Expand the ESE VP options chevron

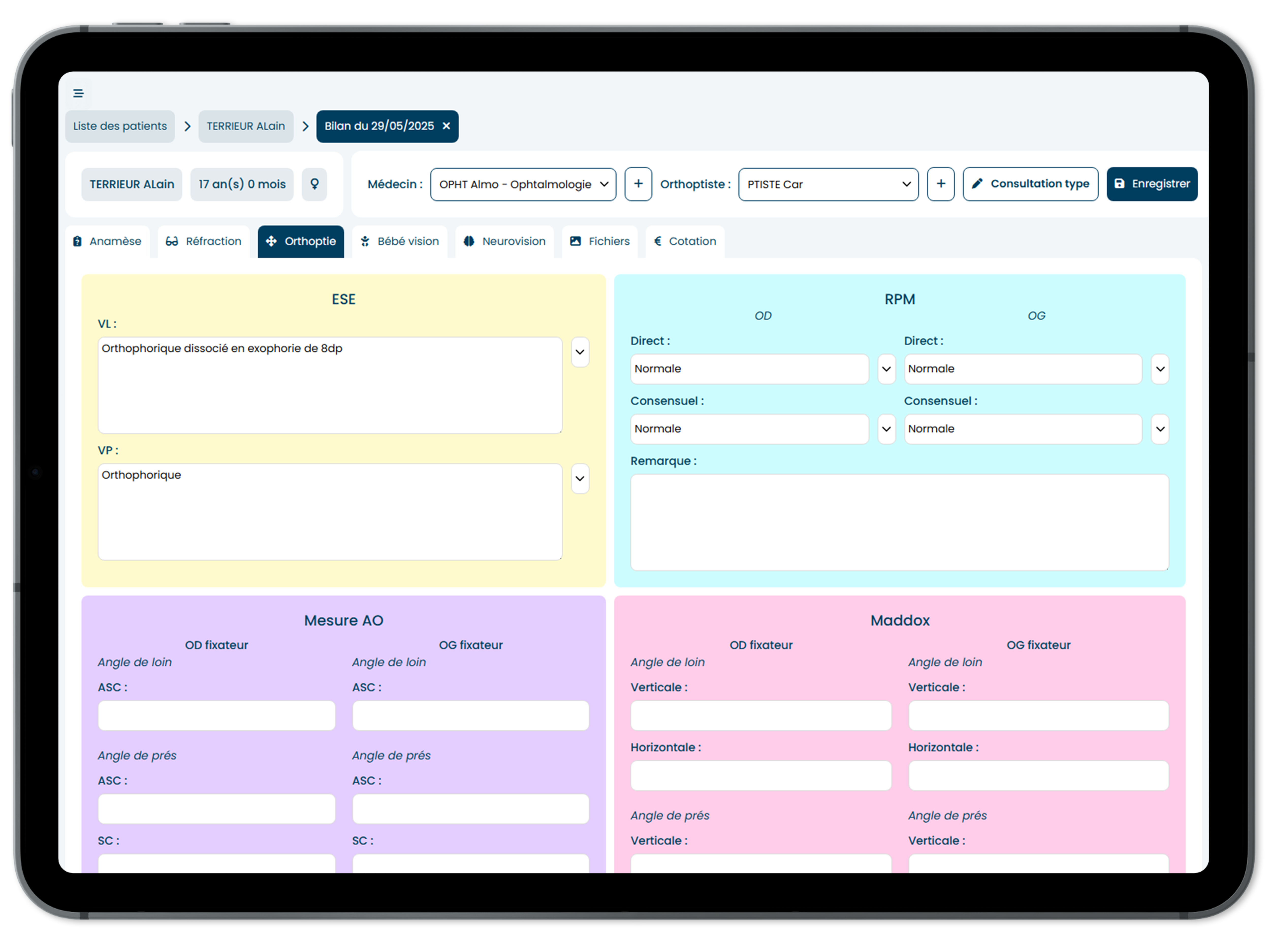click(x=580, y=479)
